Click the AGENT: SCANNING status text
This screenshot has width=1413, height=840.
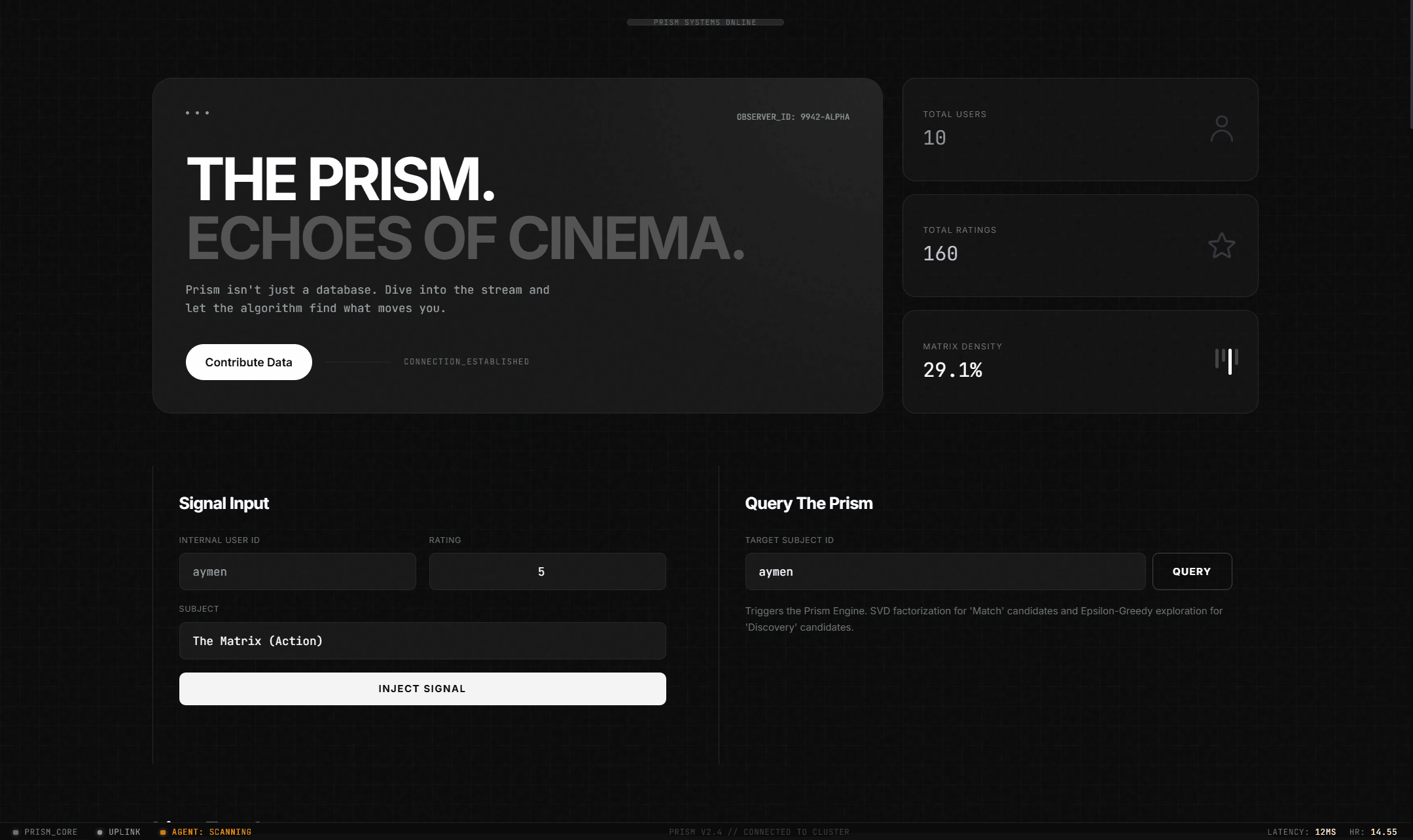tap(211, 832)
